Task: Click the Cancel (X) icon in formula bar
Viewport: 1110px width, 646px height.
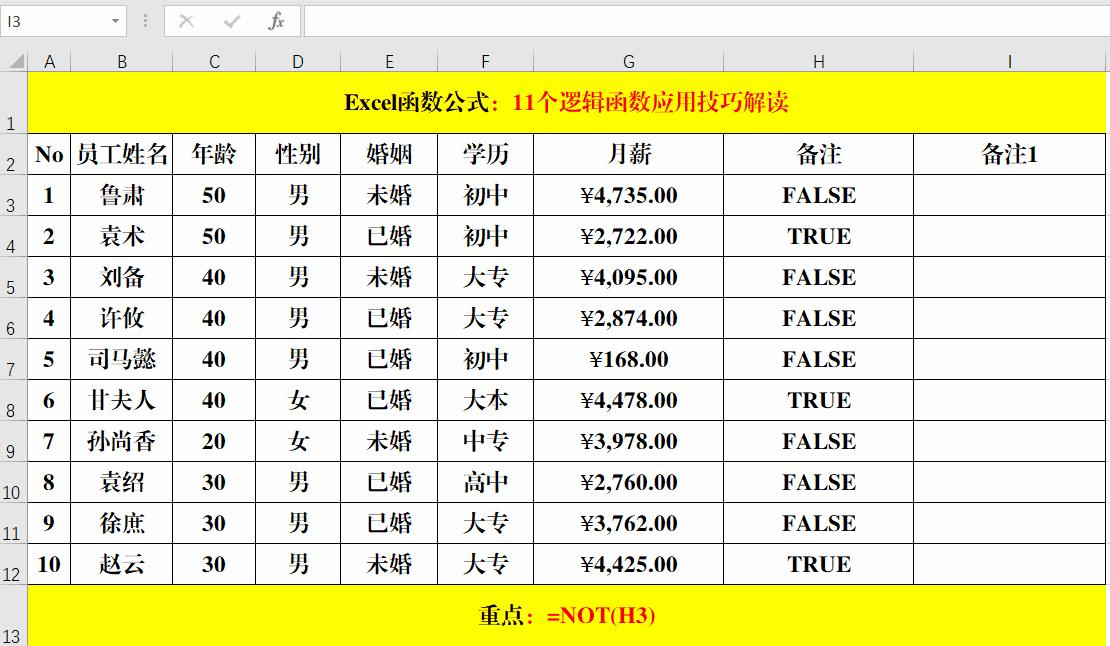Action: click(x=187, y=20)
